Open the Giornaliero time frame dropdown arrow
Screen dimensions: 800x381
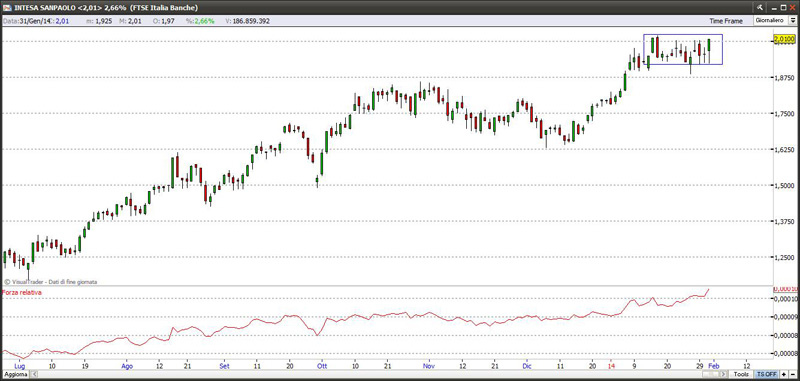click(793, 21)
